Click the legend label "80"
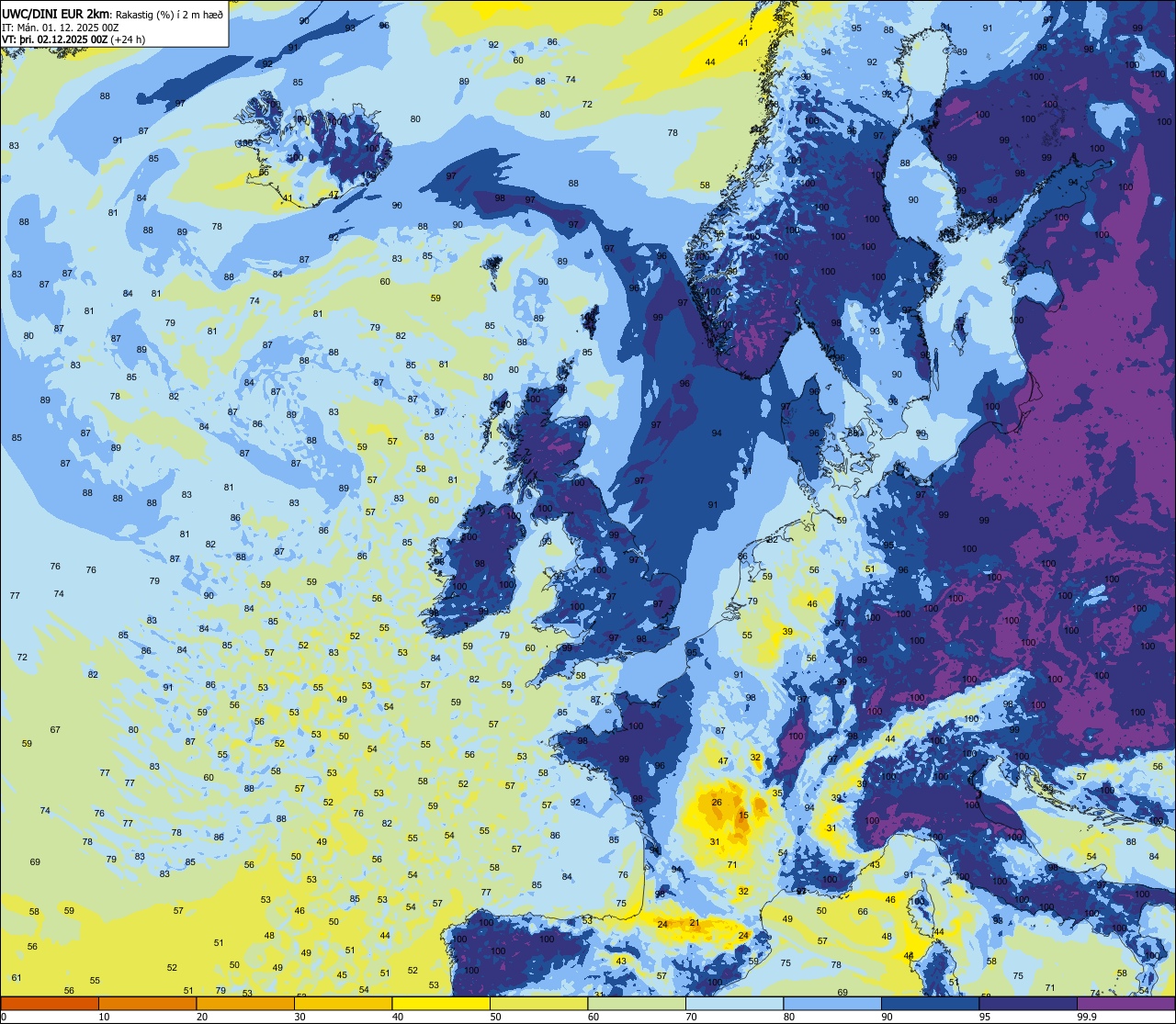 tap(789, 1017)
